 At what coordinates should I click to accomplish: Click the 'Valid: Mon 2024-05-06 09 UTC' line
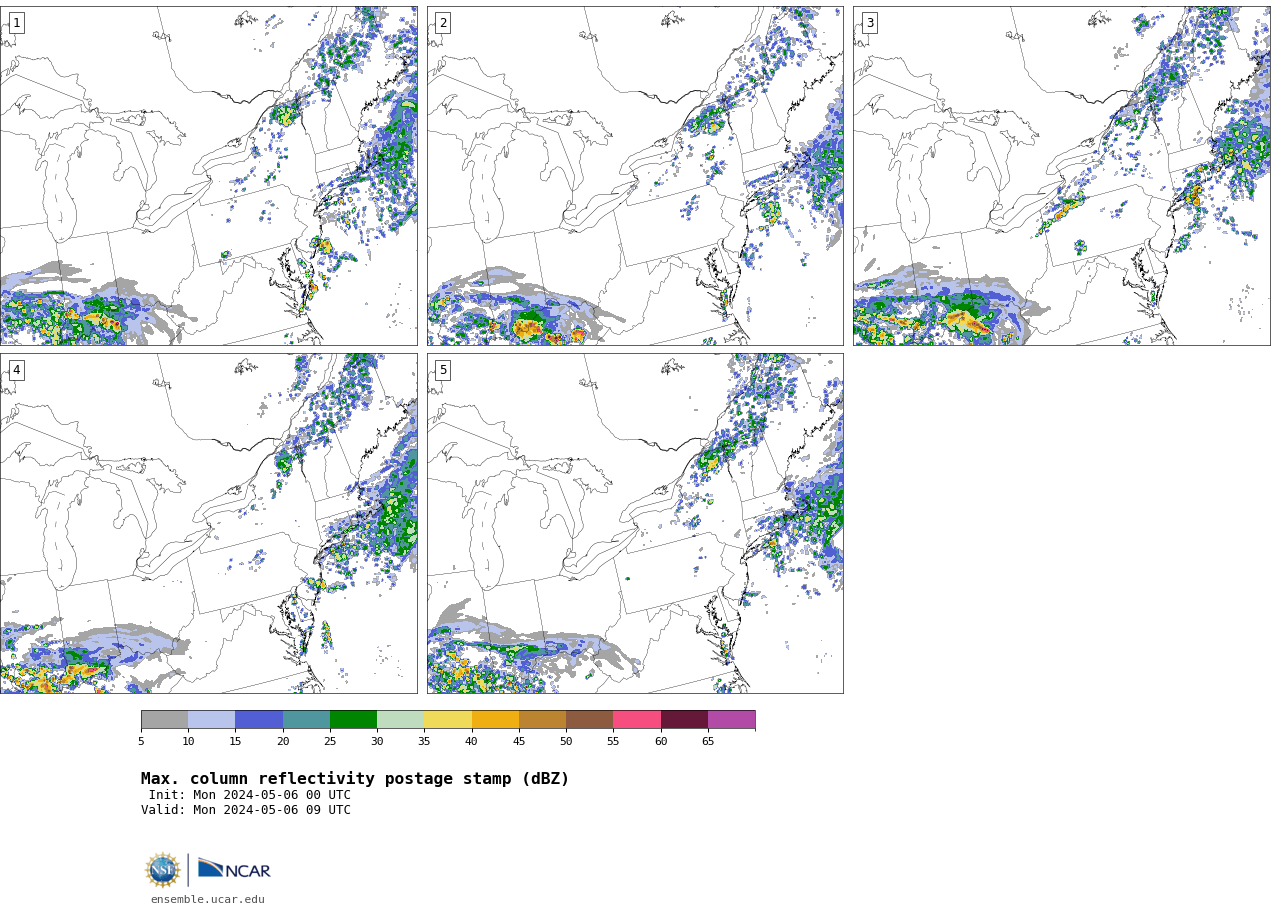point(246,810)
